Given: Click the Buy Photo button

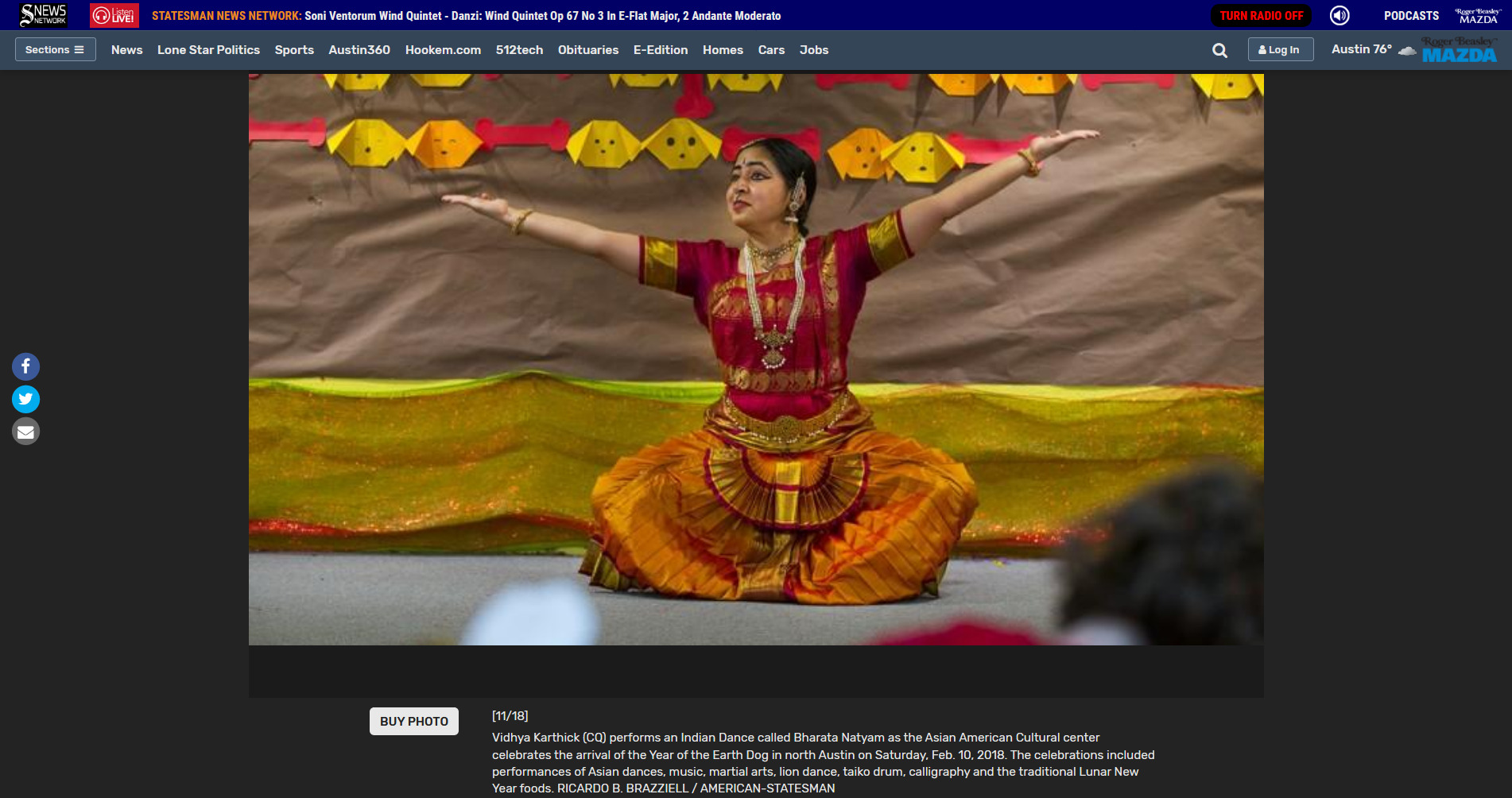Looking at the screenshot, I should pos(413,721).
